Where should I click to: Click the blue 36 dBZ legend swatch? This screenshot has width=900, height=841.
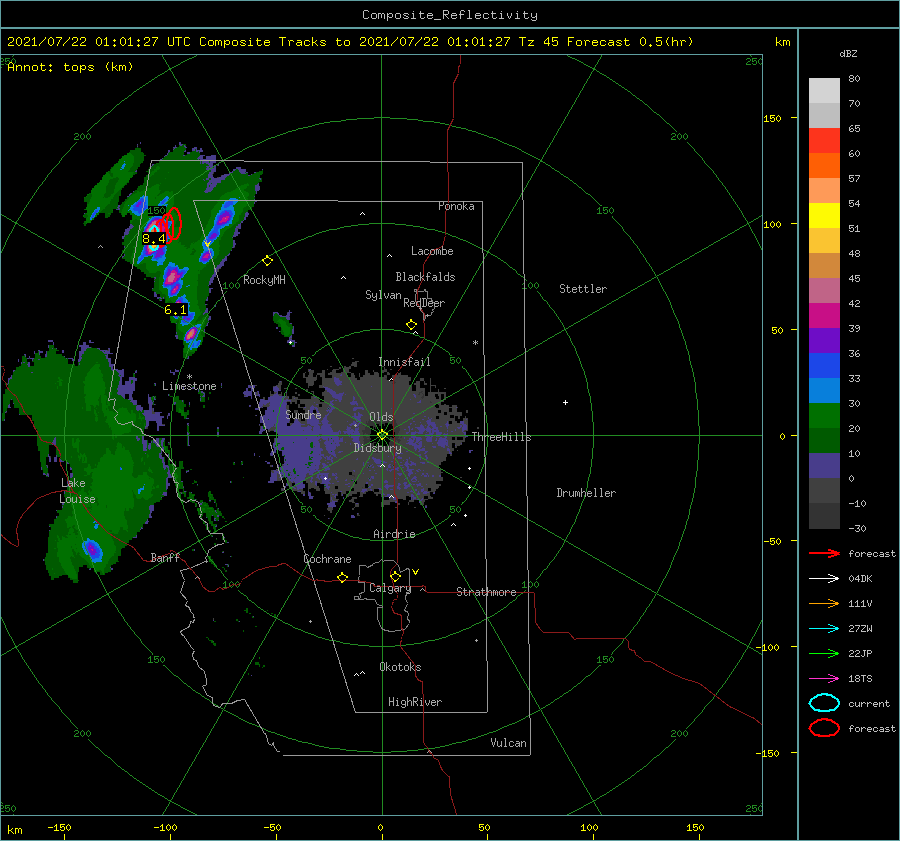[x=824, y=365]
